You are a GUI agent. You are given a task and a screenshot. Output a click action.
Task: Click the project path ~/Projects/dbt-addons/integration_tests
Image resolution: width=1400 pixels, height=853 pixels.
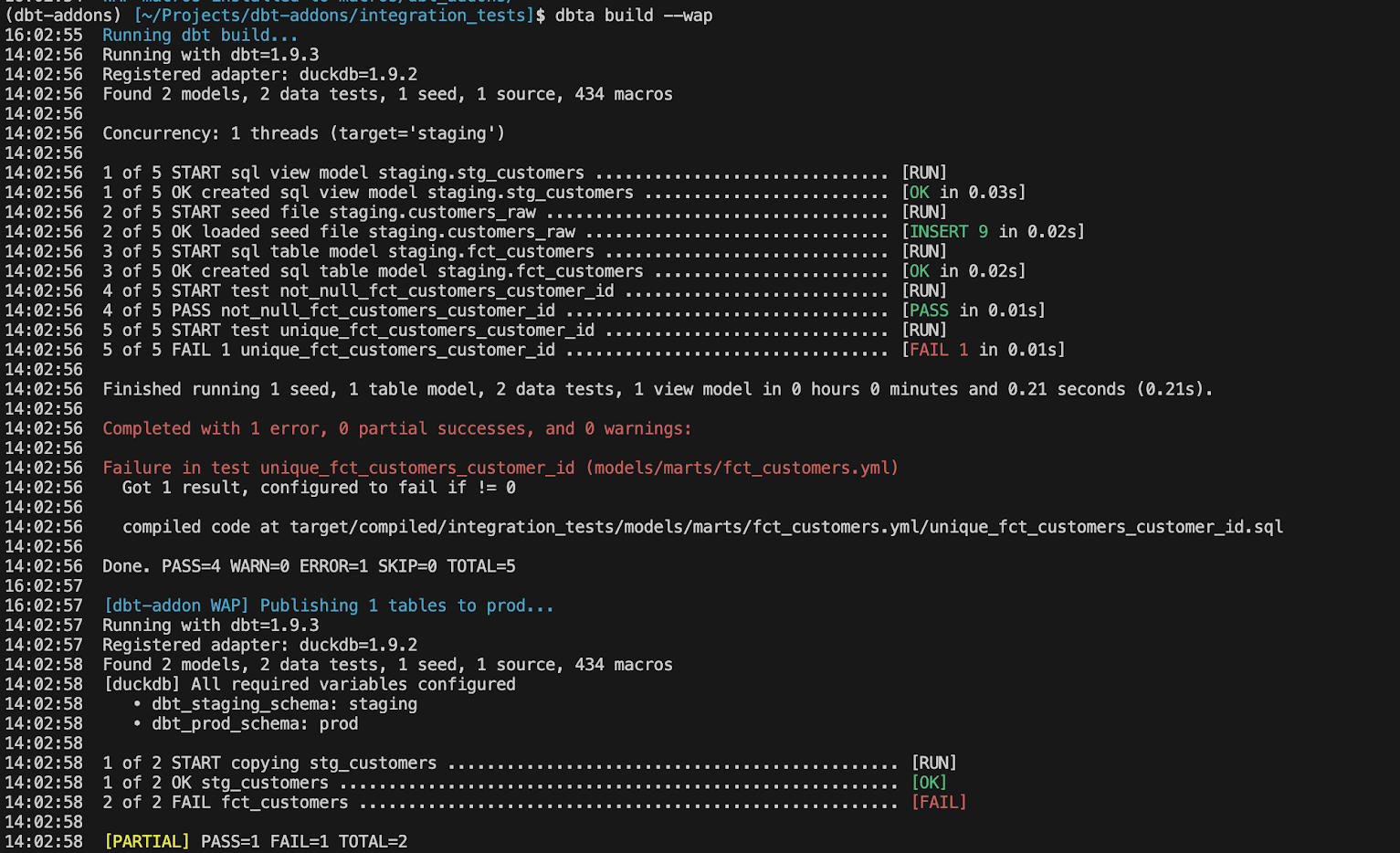click(333, 15)
